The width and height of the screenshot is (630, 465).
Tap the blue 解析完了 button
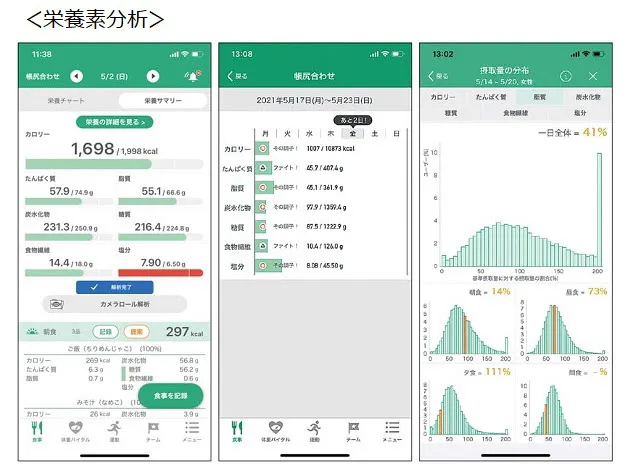click(x=115, y=287)
